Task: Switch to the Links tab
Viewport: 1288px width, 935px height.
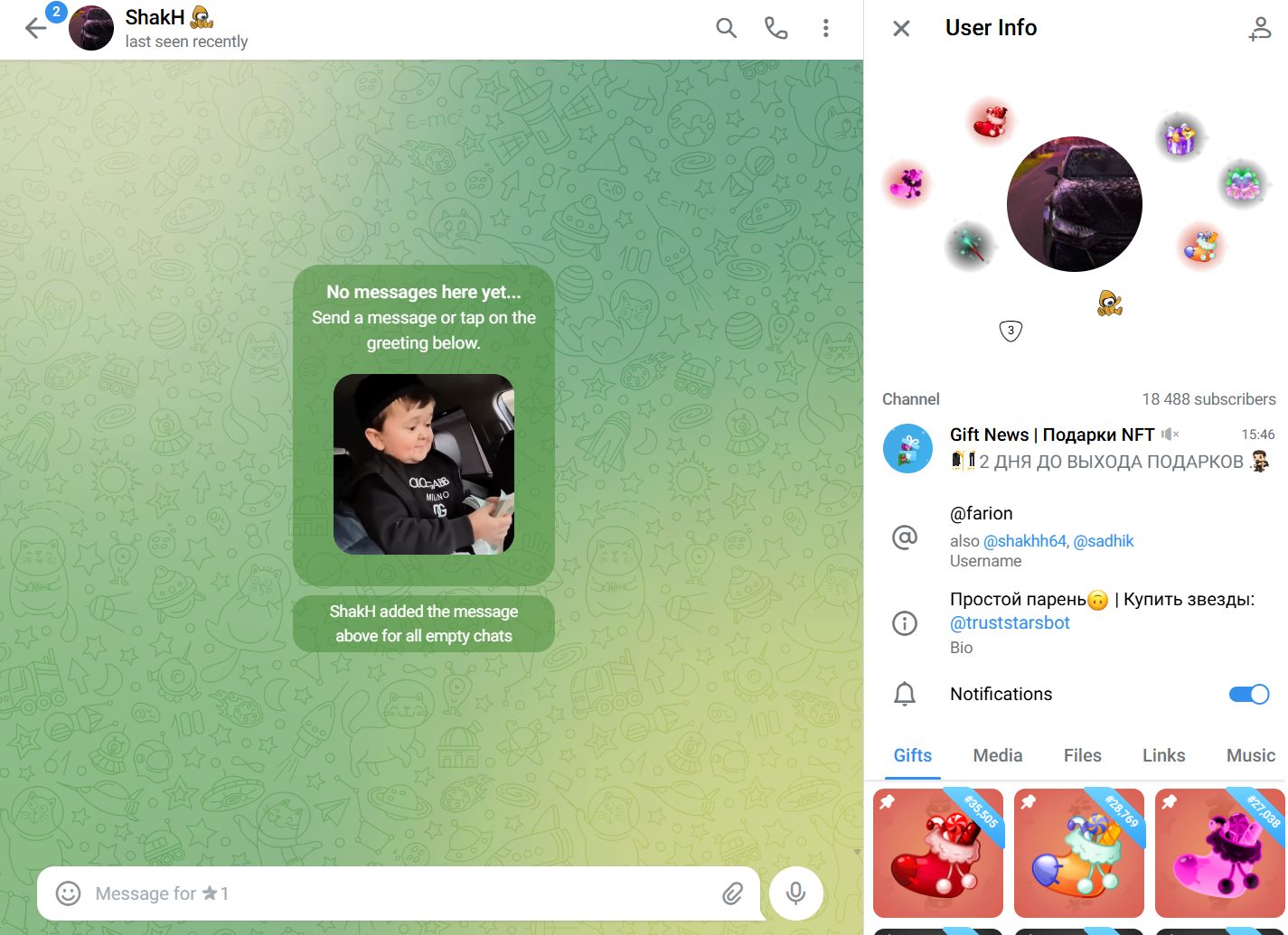Action: coord(1164,755)
